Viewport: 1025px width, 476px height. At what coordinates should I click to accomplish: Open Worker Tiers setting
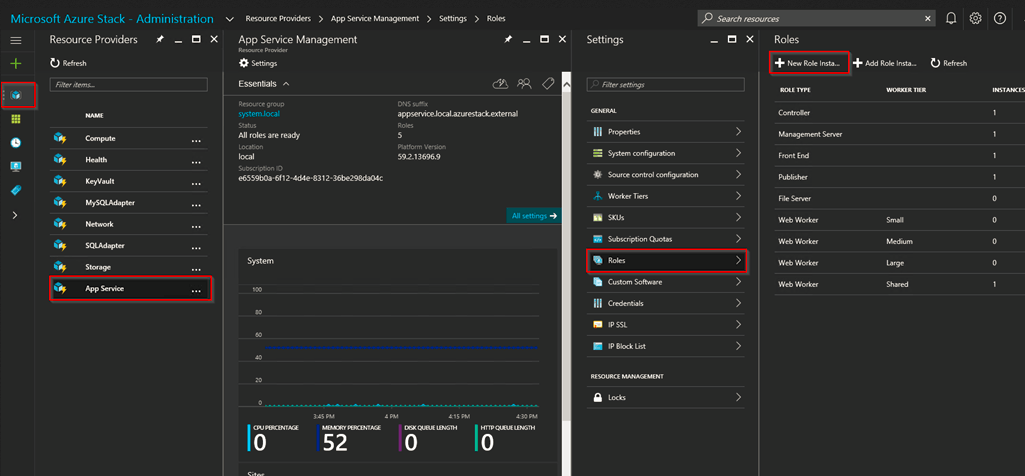(x=665, y=196)
